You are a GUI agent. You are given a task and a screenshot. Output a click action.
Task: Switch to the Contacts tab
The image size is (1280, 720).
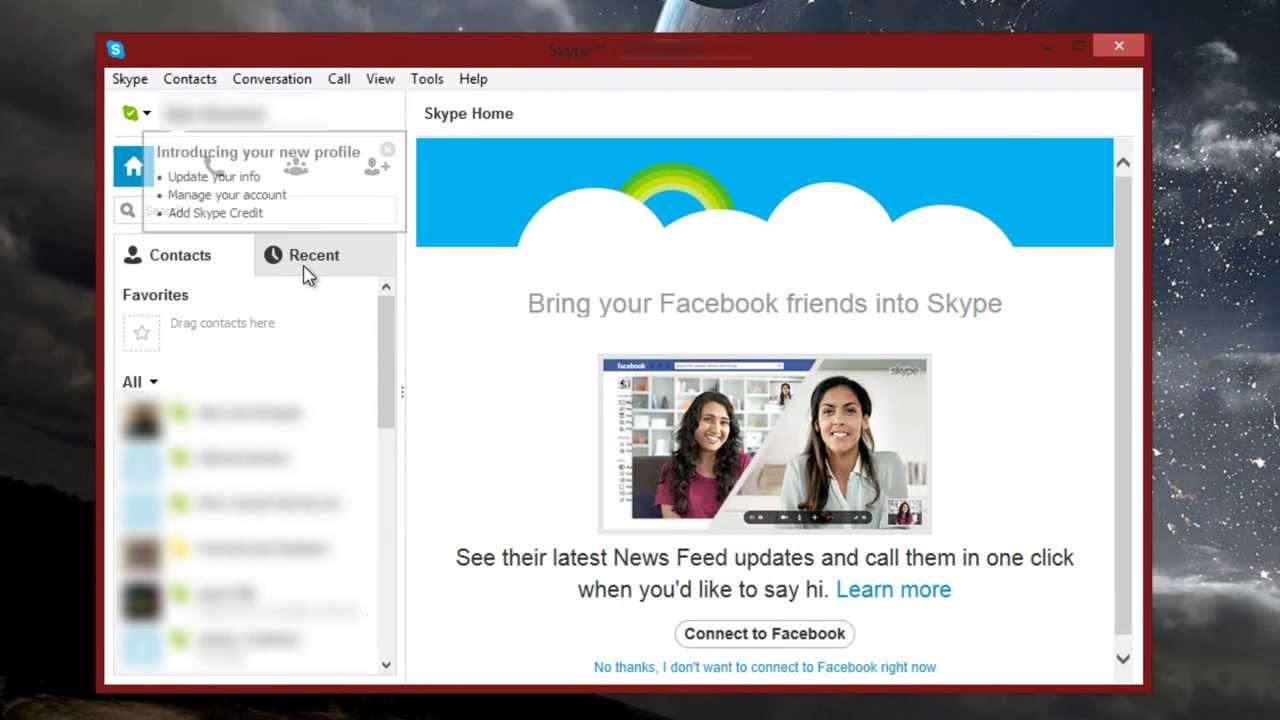point(185,255)
